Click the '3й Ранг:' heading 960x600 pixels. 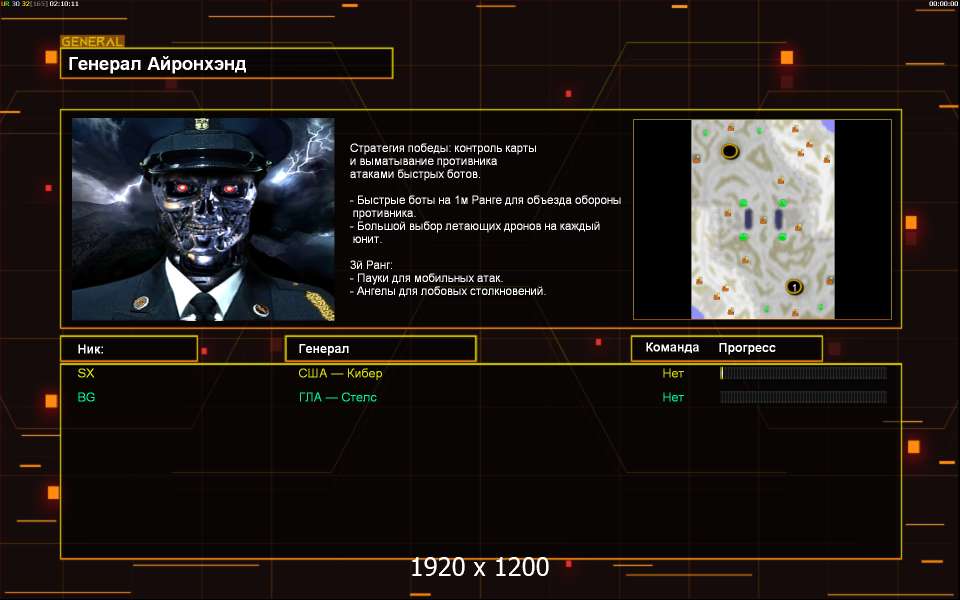point(371,265)
